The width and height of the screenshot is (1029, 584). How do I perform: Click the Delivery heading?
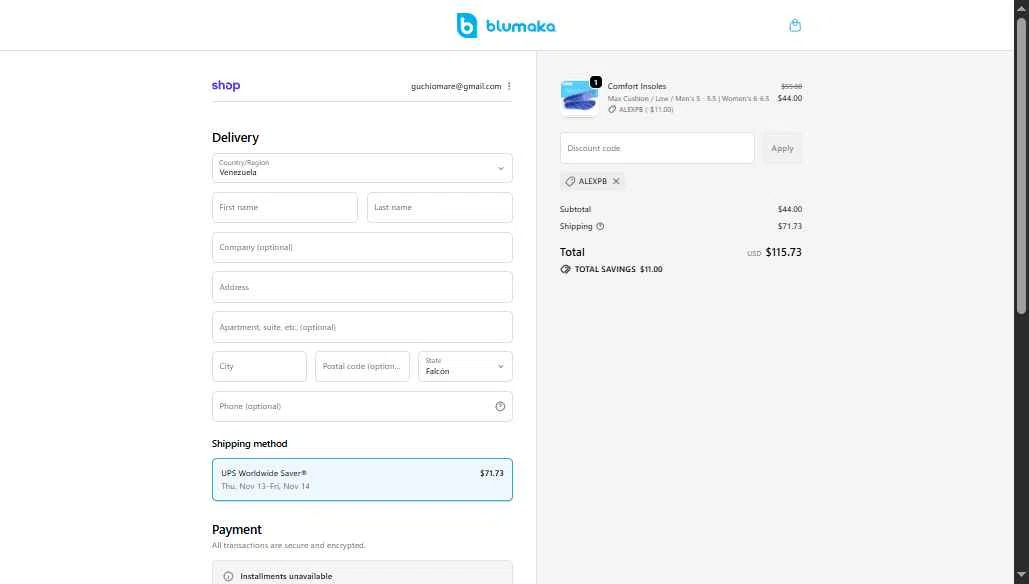tap(235, 138)
